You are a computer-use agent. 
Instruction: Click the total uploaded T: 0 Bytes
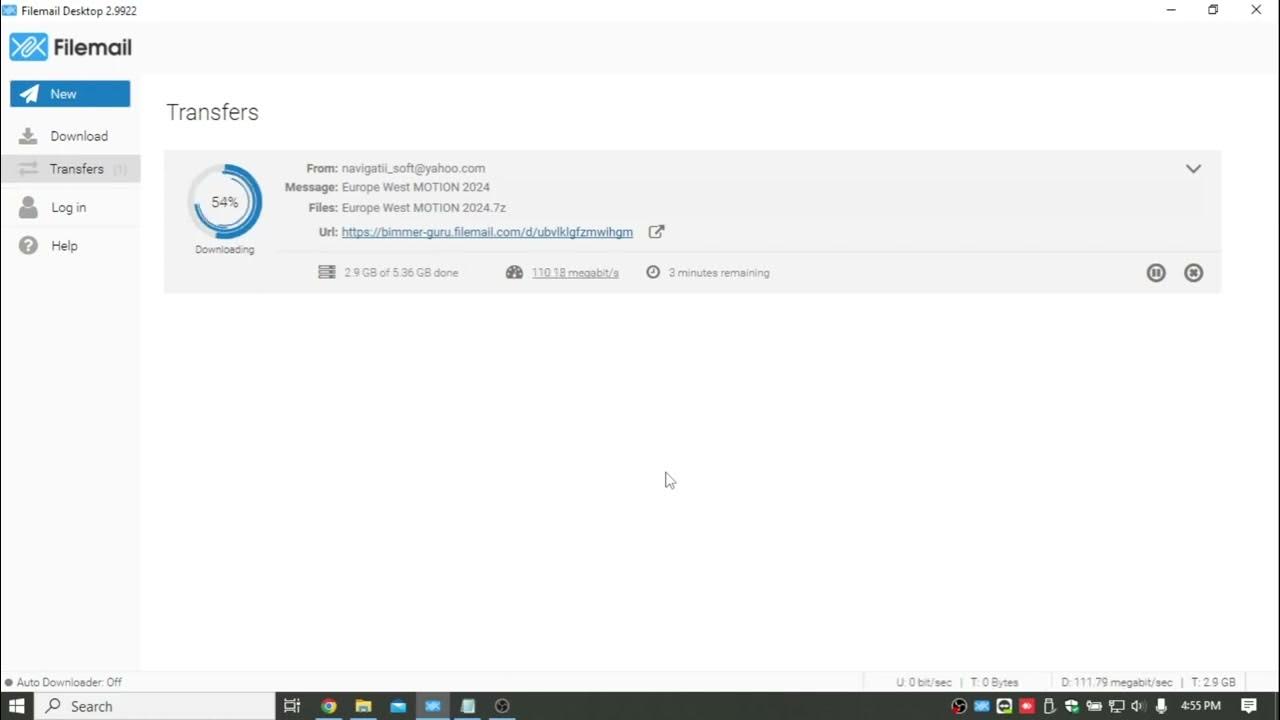994,682
